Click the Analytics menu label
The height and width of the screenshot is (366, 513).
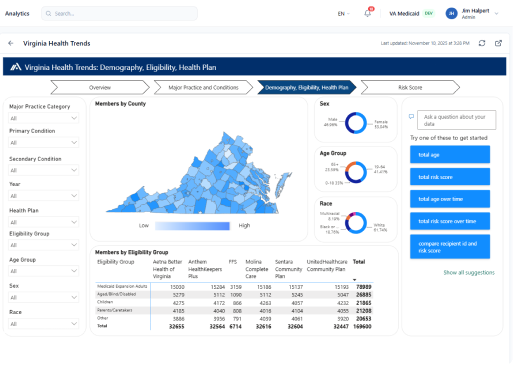click(x=17, y=14)
